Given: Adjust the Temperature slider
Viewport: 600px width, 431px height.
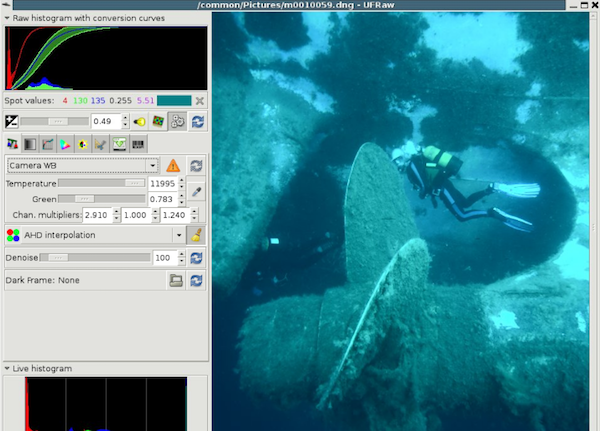Looking at the screenshot, I should tap(102, 183).
